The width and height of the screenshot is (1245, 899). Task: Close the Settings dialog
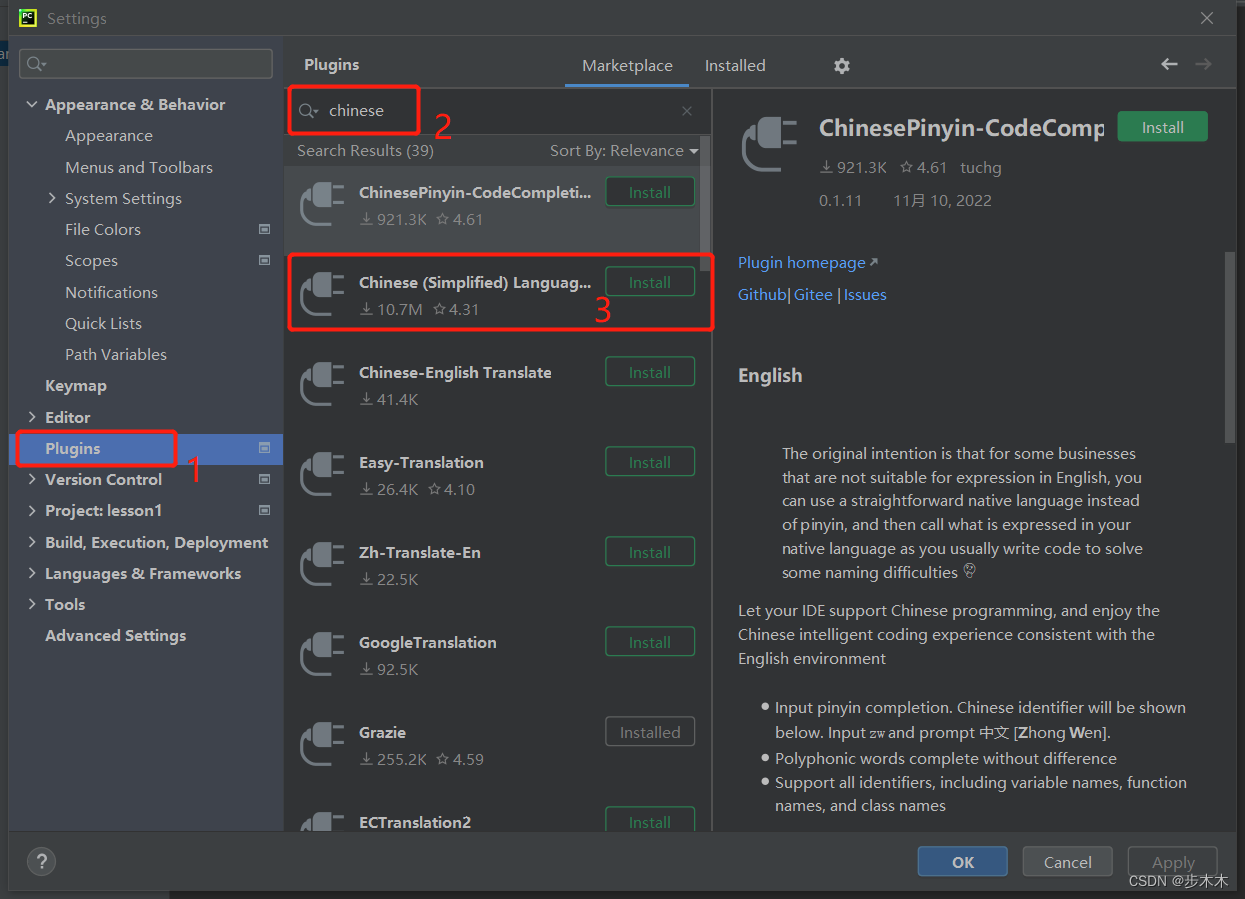click(x=1208, y=18)
